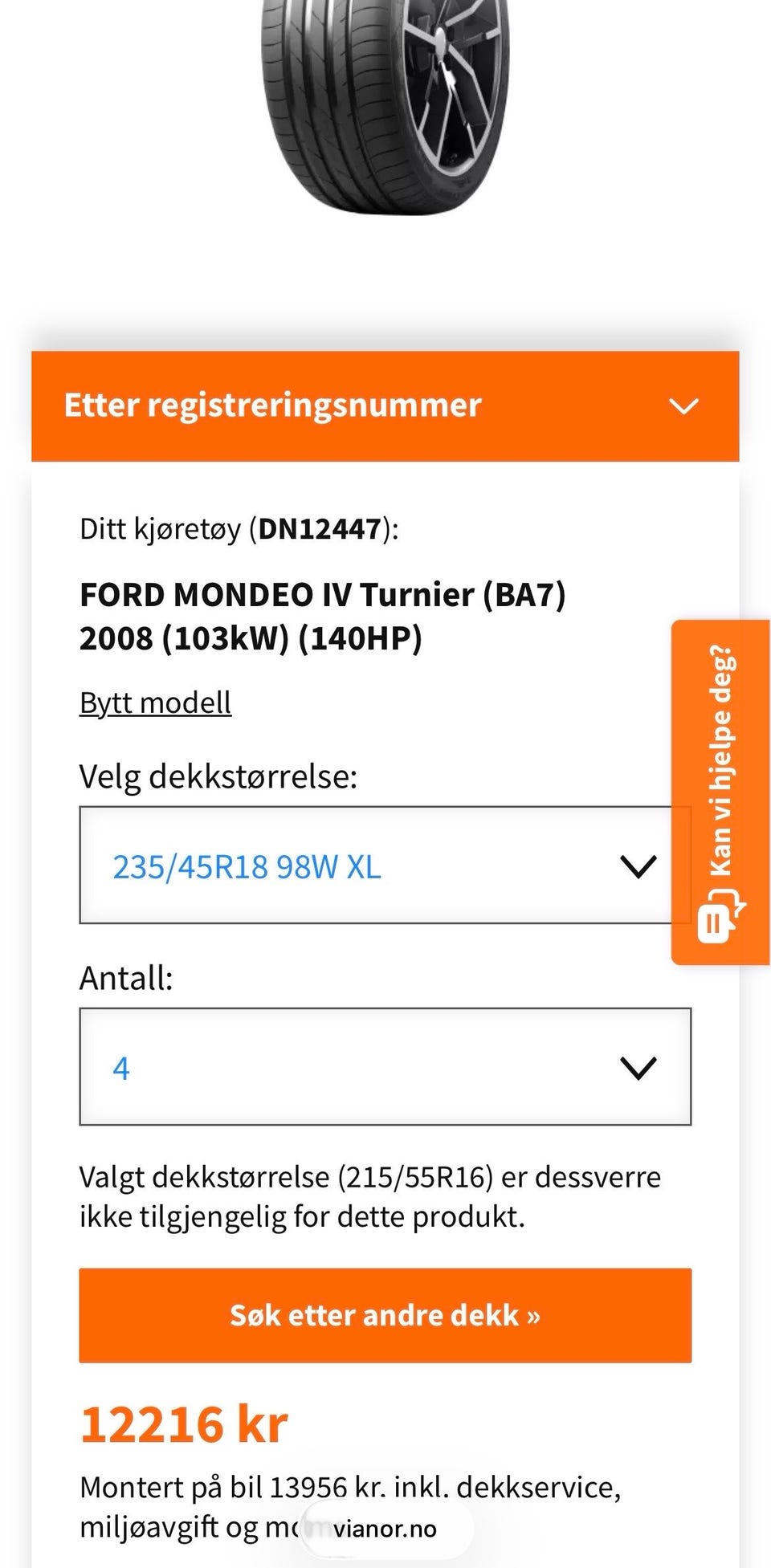Screen dimensions: 771x1568
Task: Collapse section using the white chevron icon
Action: [x=683, y=406]
